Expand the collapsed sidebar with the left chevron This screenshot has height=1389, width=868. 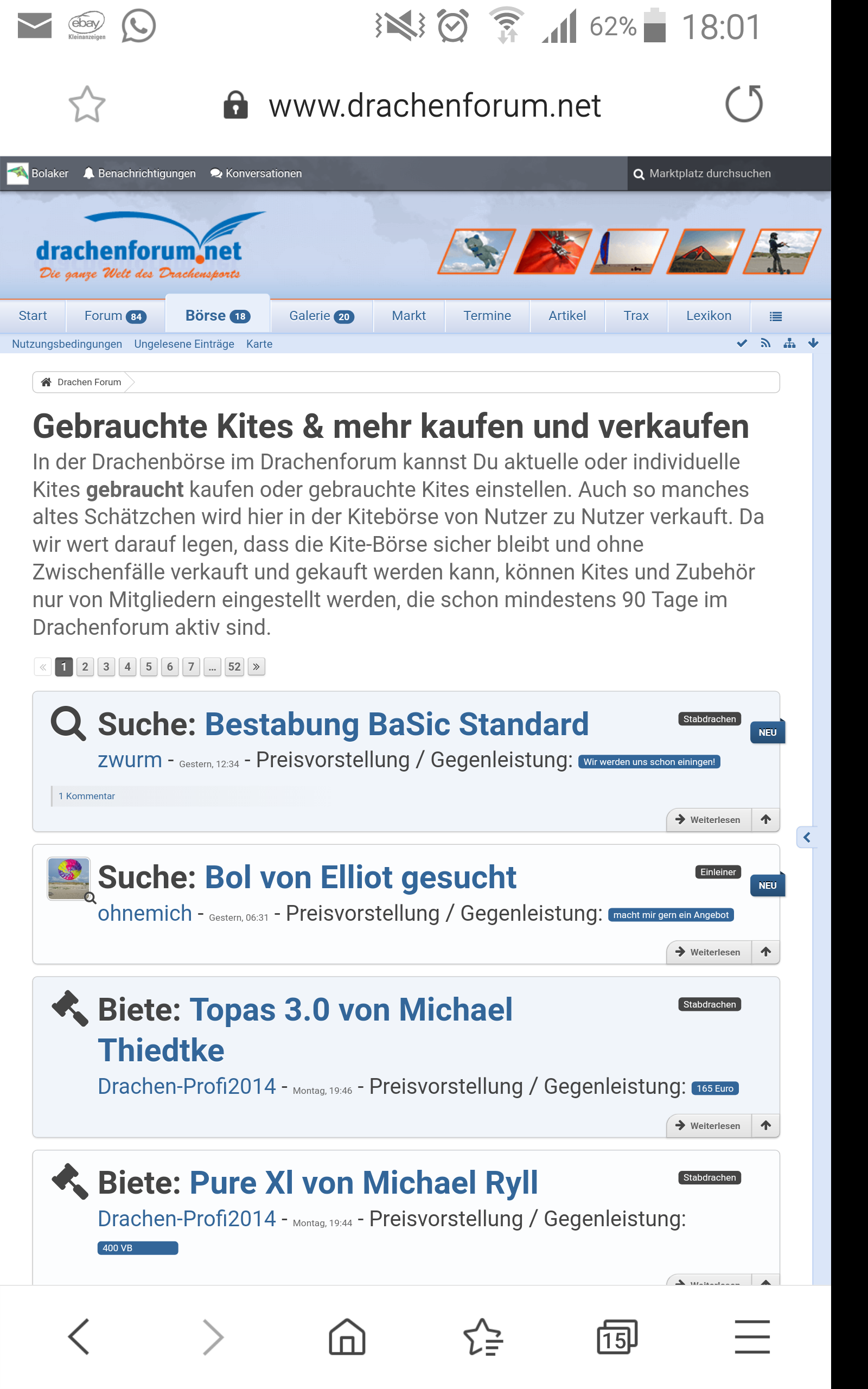[x=807, y=837]
